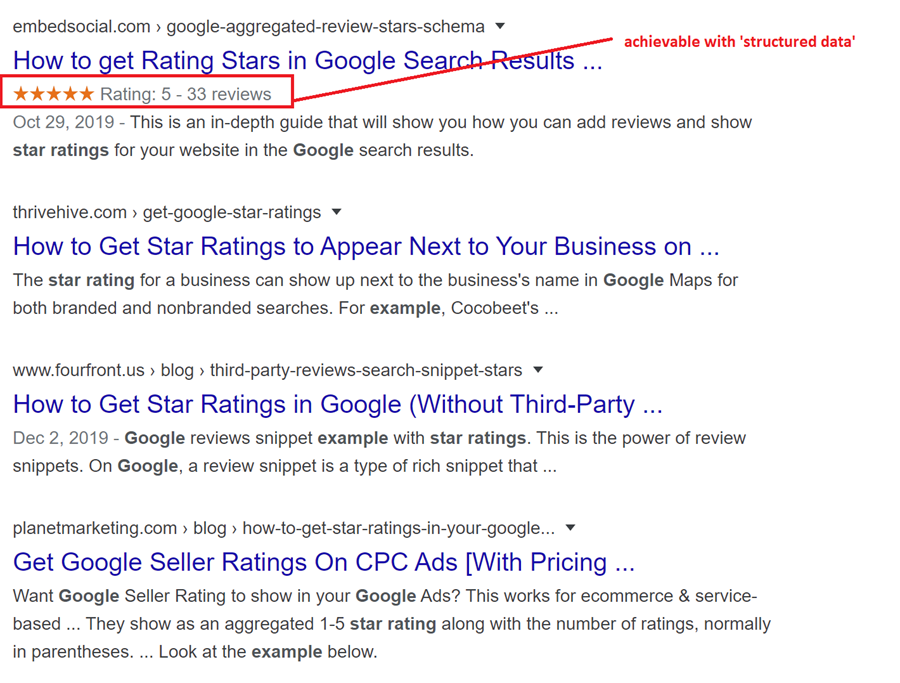This screenshot has height=683, width=900.
Task: Click the snippet about review snippets on Google
Action: point(379,452)
